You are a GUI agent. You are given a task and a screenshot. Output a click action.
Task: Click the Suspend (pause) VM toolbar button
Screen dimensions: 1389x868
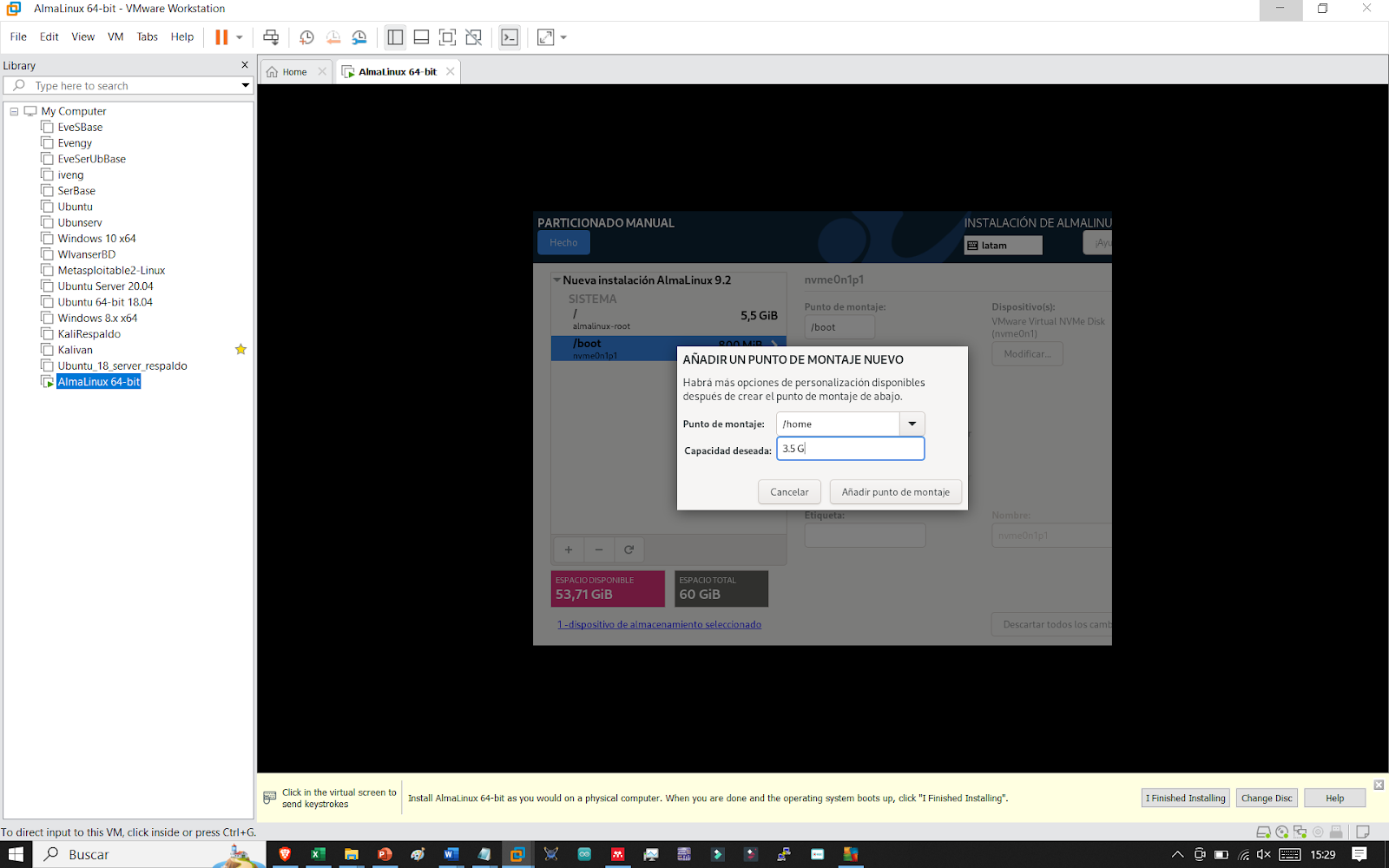tap(221, 37)
